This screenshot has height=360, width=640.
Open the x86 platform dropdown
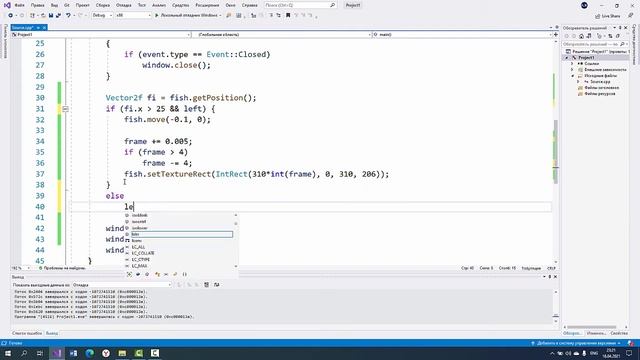133,16
